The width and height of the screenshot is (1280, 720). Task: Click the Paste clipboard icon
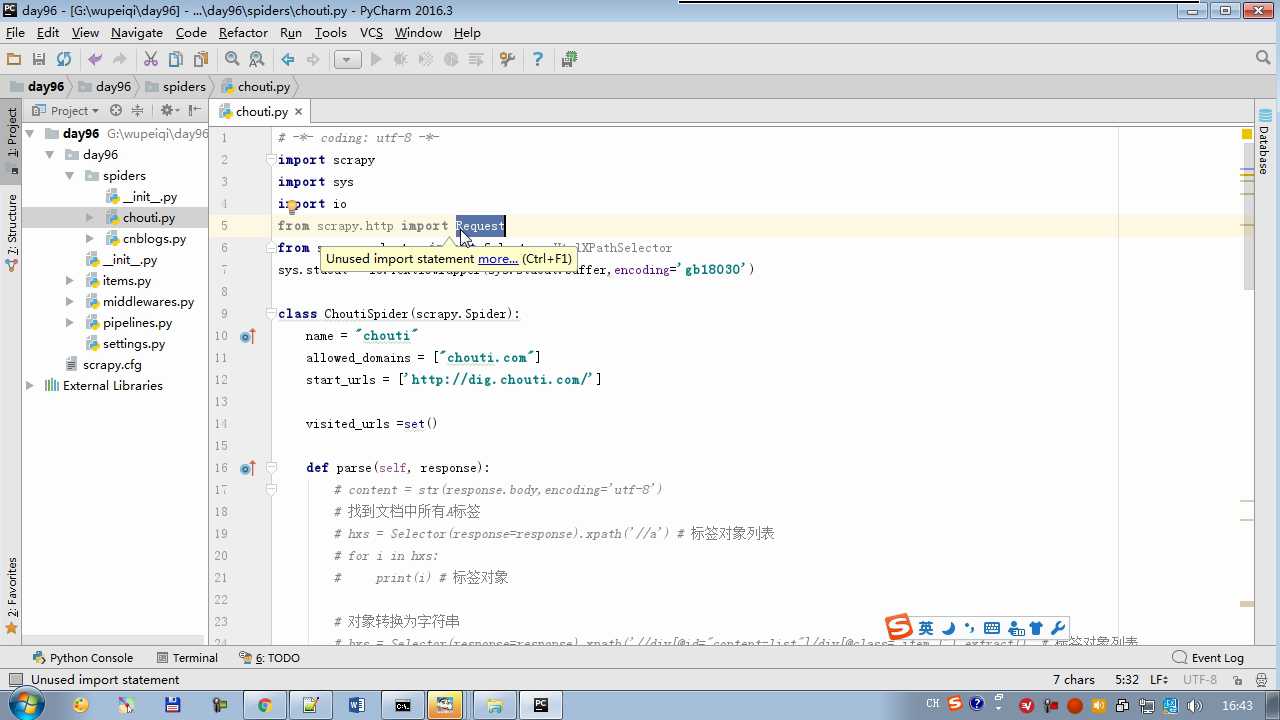(x=201, y=60)
